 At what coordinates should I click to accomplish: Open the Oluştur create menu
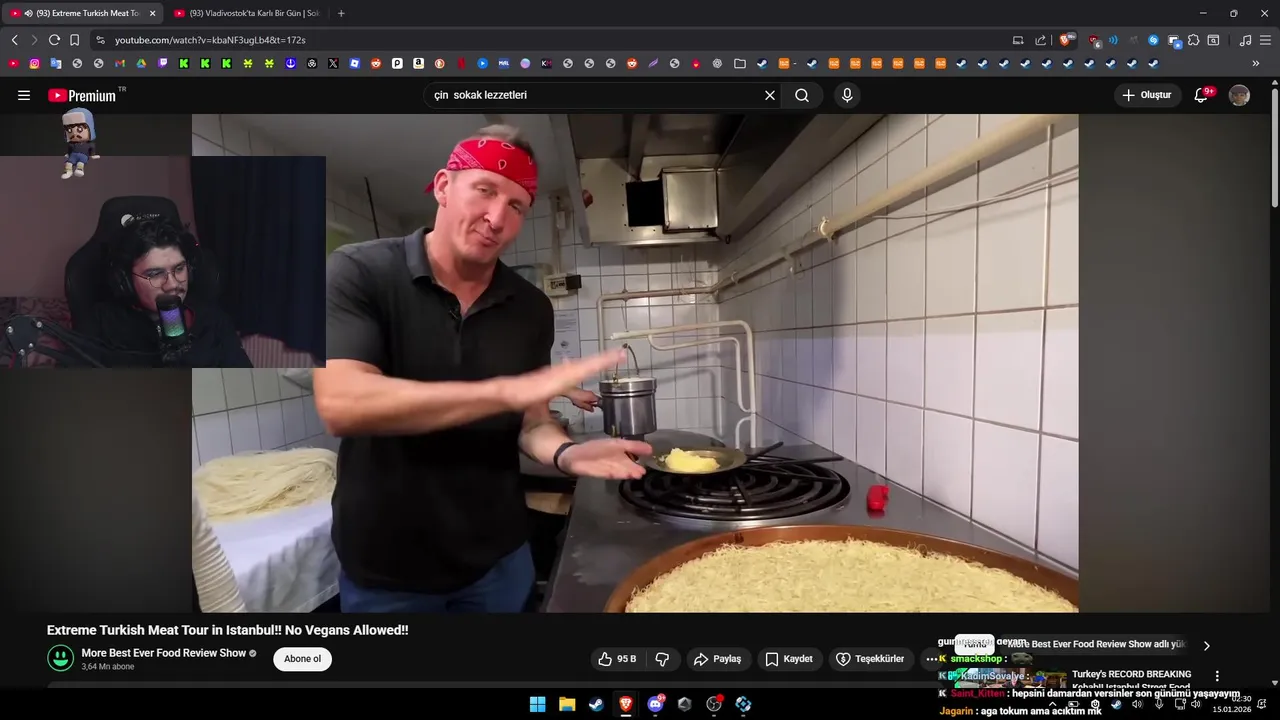pos(1147,95)
